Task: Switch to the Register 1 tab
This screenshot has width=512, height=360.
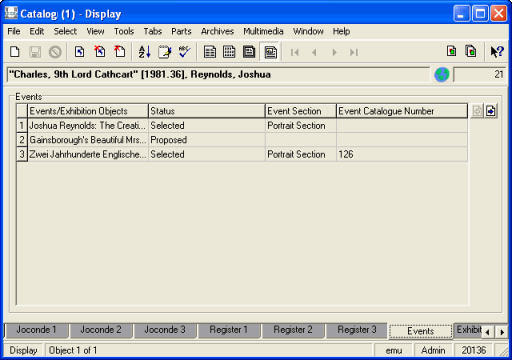Action: click(x=228, y=330)
